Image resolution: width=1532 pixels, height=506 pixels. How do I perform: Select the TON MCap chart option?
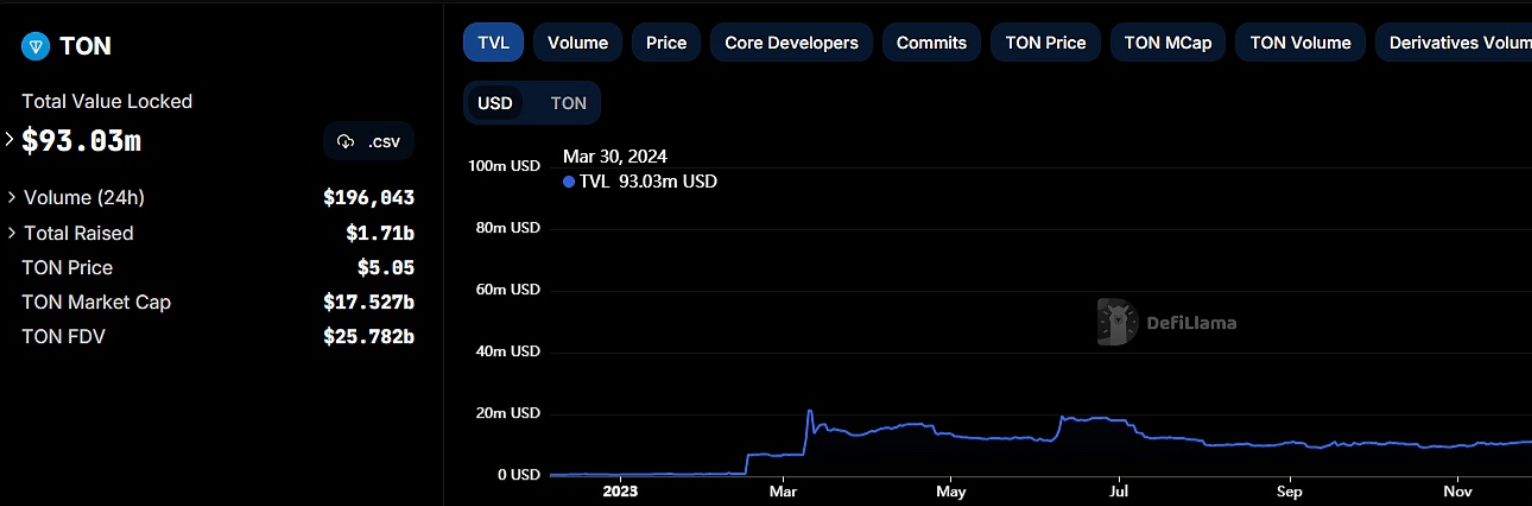[x=1167, y=43]
